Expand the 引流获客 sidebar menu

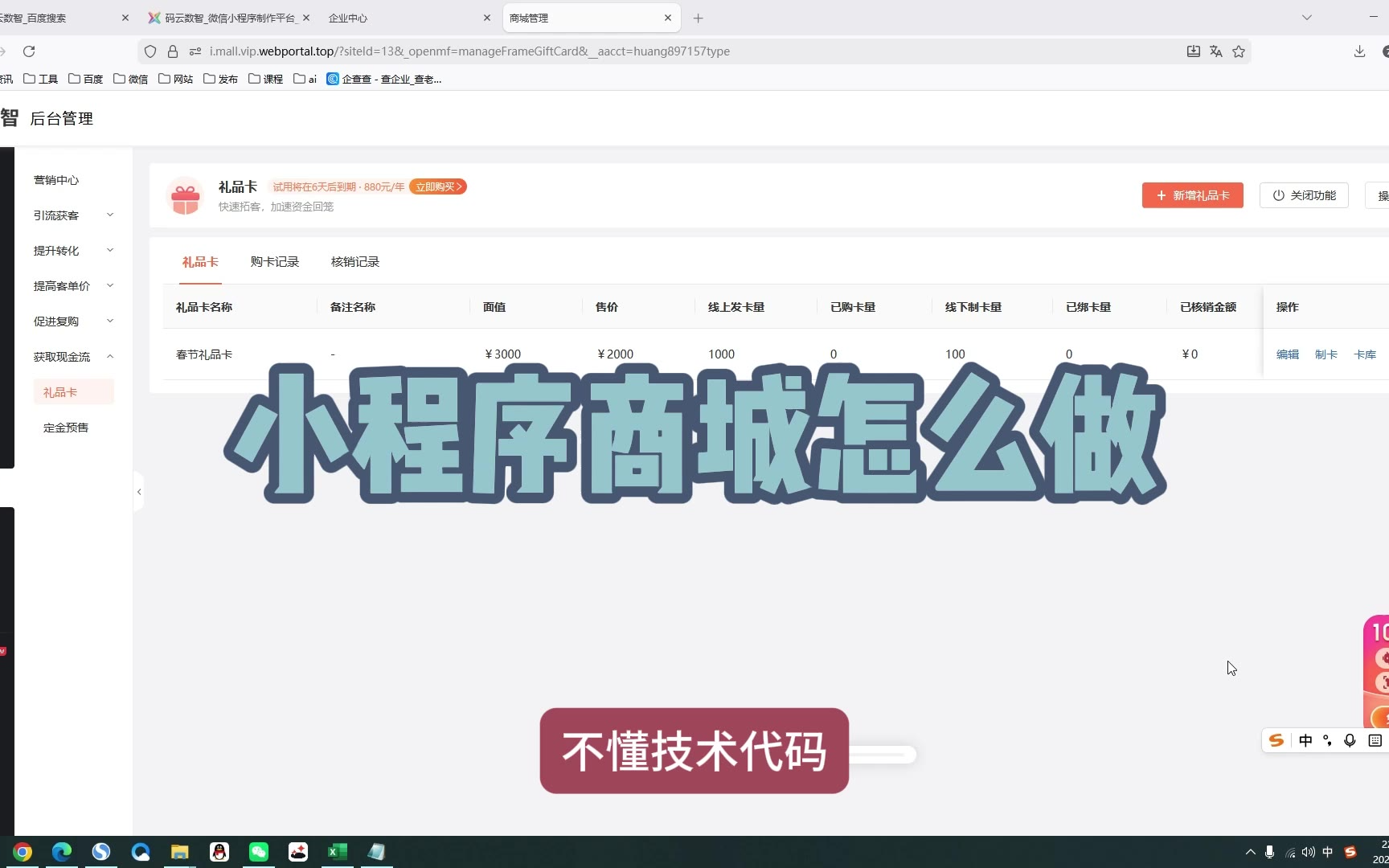click(73, 215)
